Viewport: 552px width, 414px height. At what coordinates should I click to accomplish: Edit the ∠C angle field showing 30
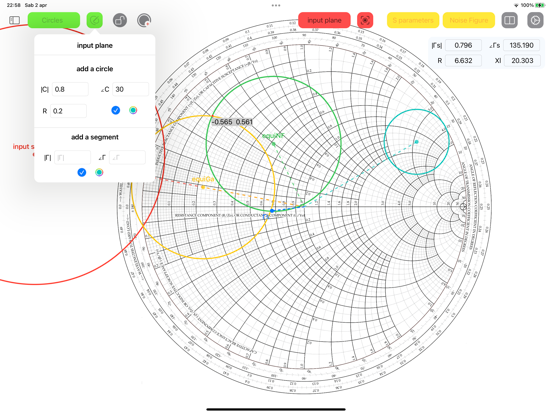[x=131, y=89]
